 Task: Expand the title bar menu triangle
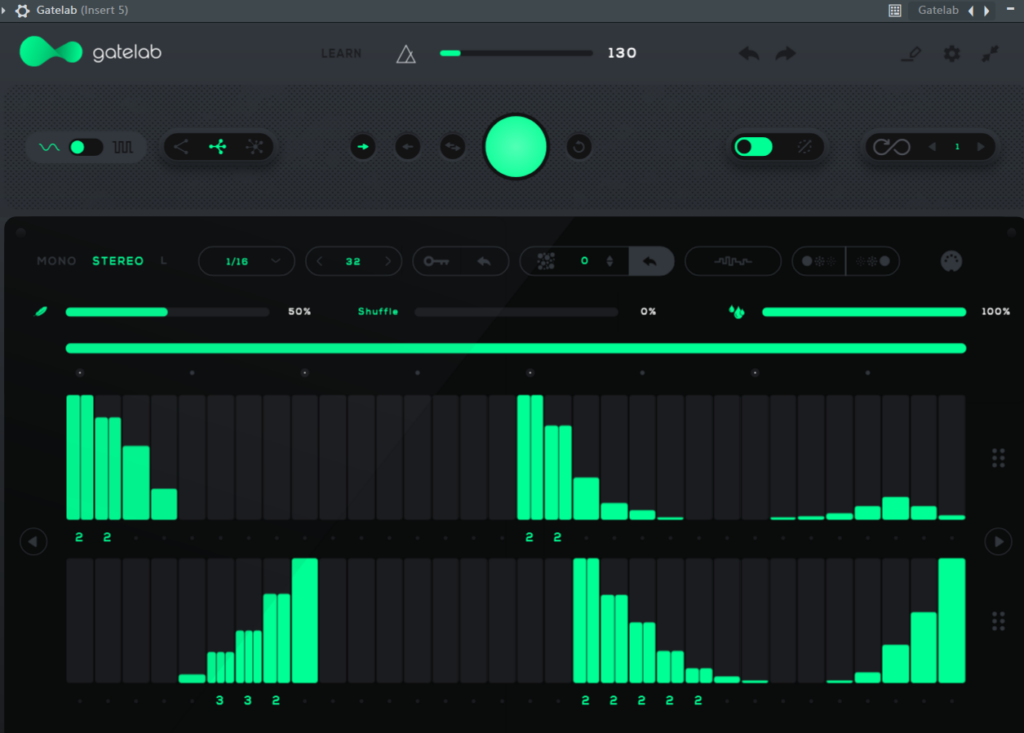click(x=4, y=10)
